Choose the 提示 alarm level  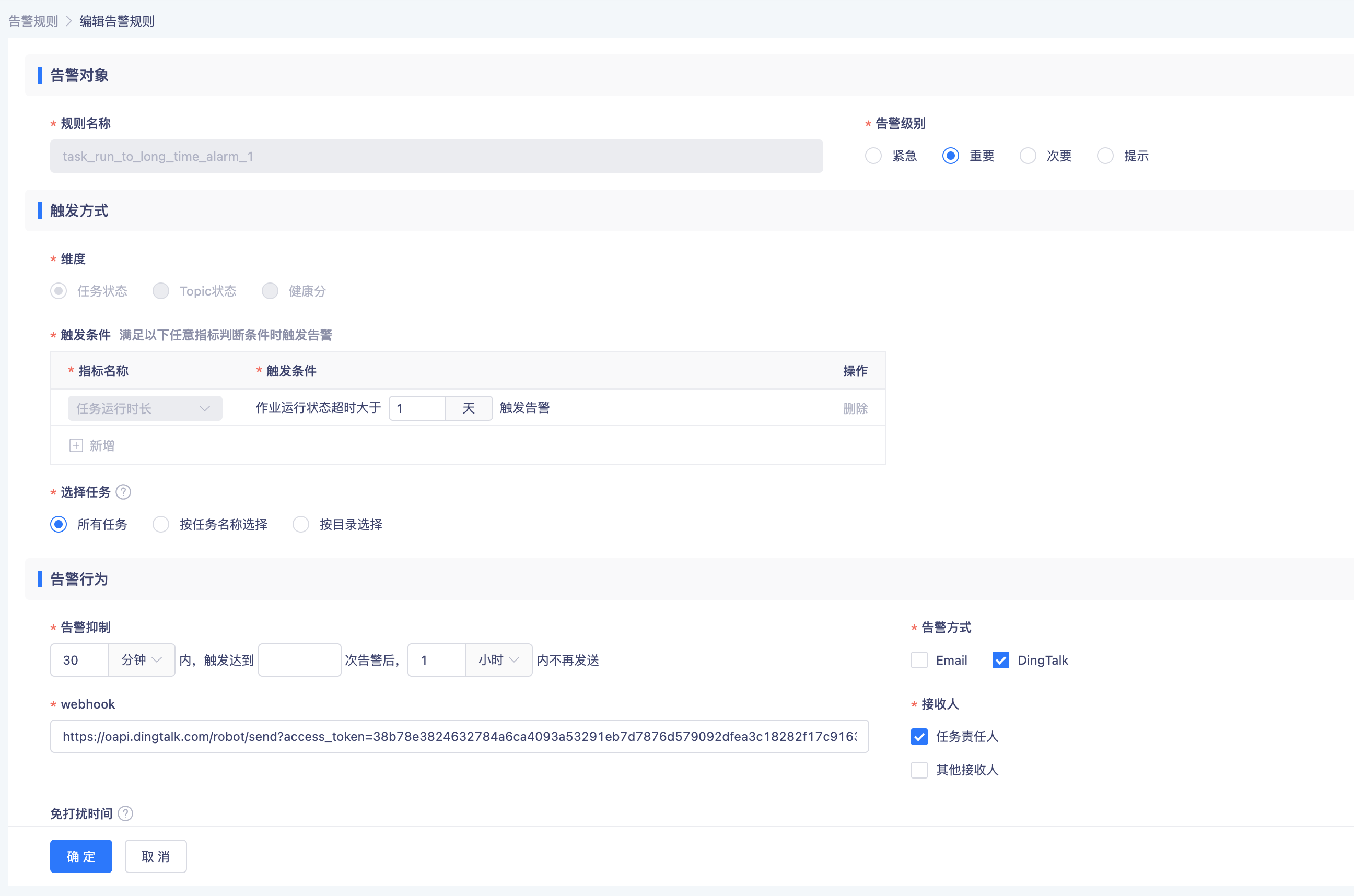click(1105, 156)
